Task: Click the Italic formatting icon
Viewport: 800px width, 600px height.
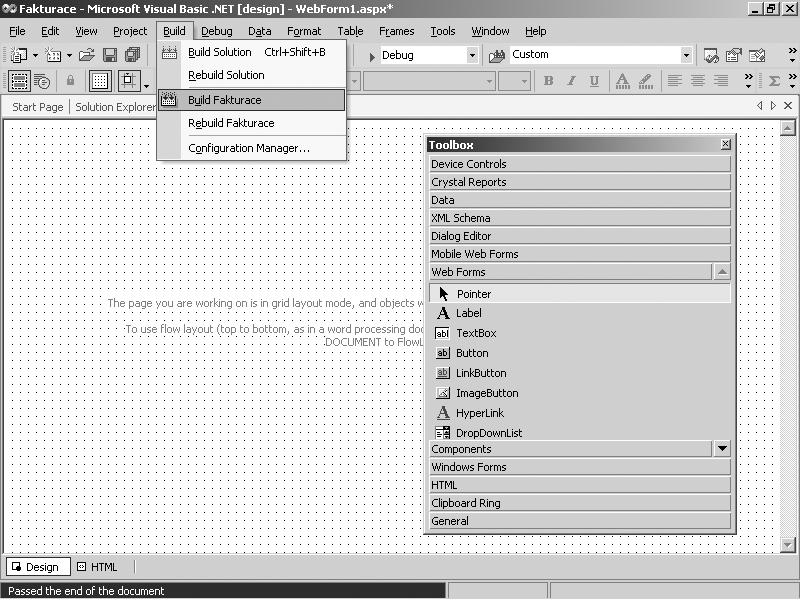Action: point(571,81)
